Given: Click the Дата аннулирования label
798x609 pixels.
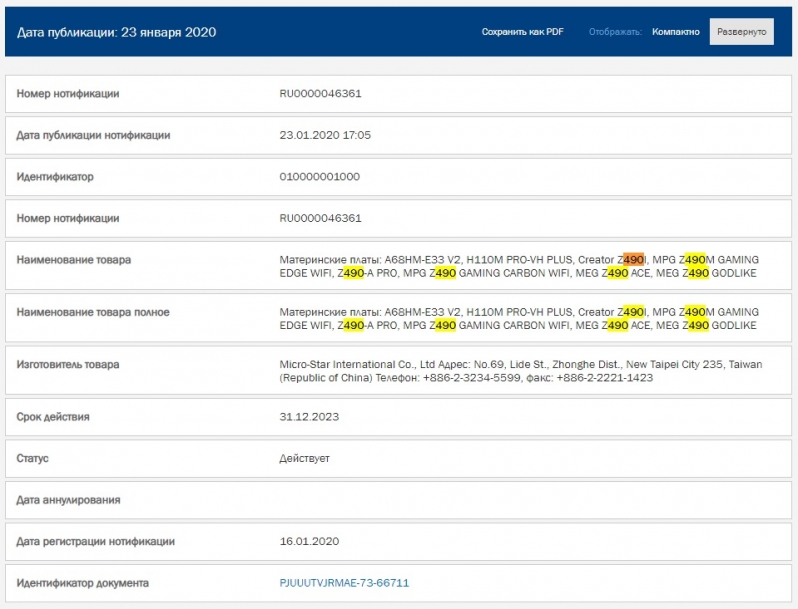Looking at the screenshot, I should tap(68, 500).
